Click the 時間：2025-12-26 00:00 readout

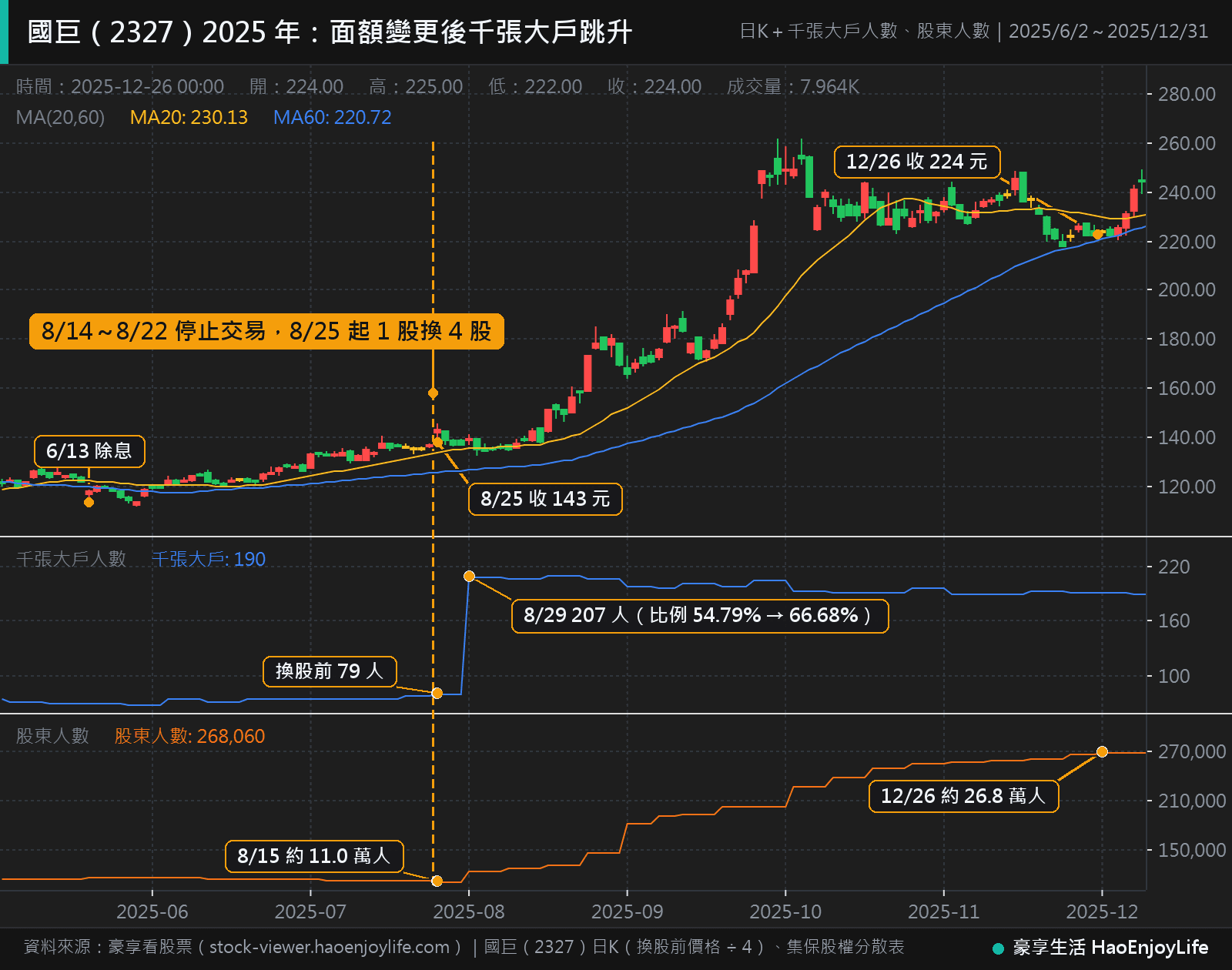point(120,86)
